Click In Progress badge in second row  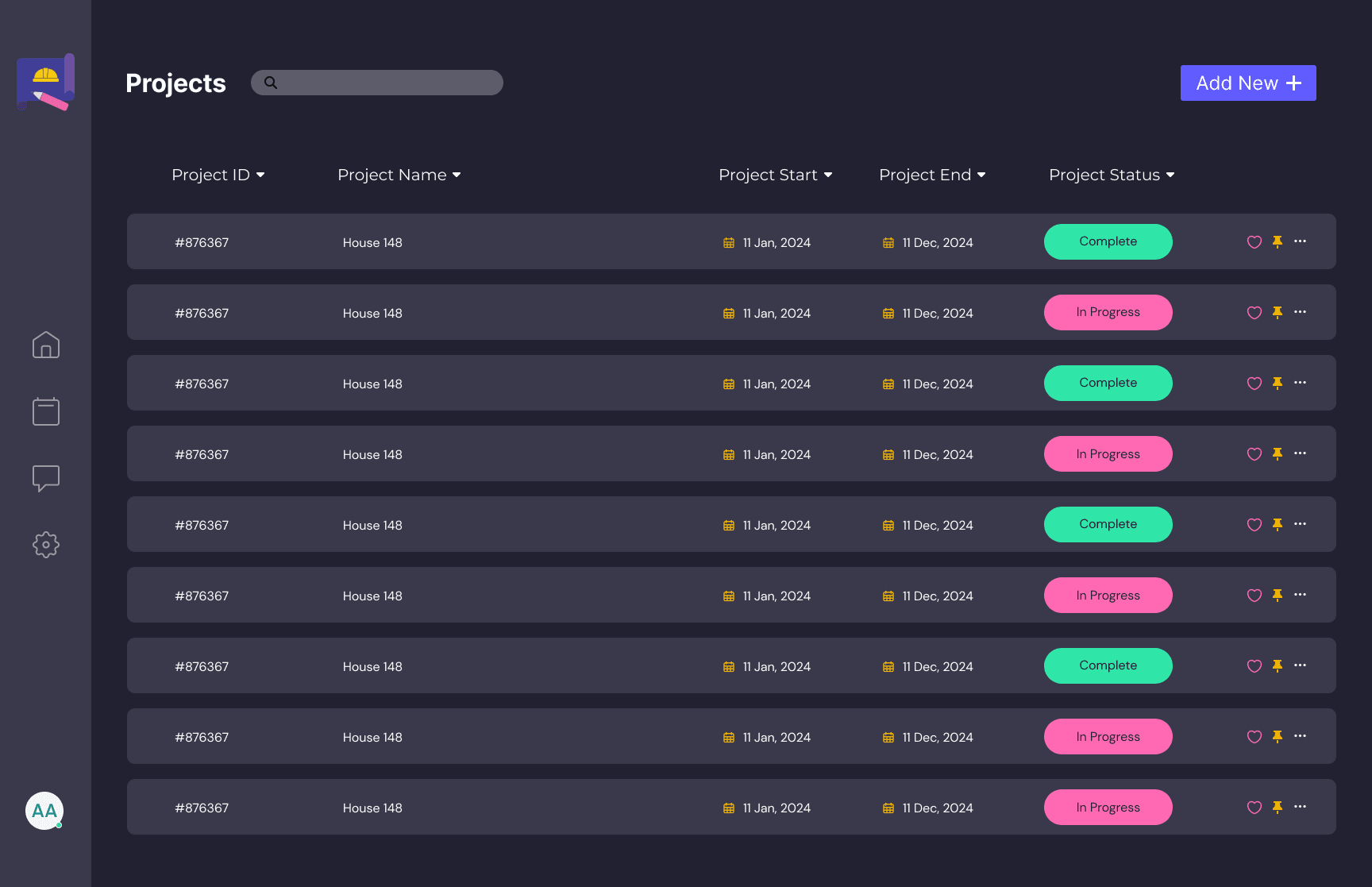point(1108,312)
